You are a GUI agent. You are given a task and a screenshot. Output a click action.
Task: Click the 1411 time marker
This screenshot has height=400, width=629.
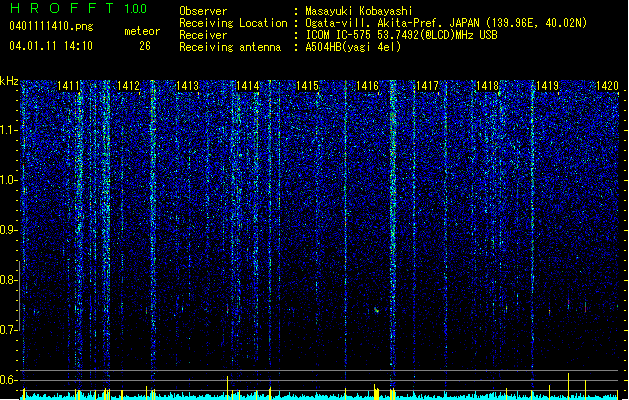point(68,86)
